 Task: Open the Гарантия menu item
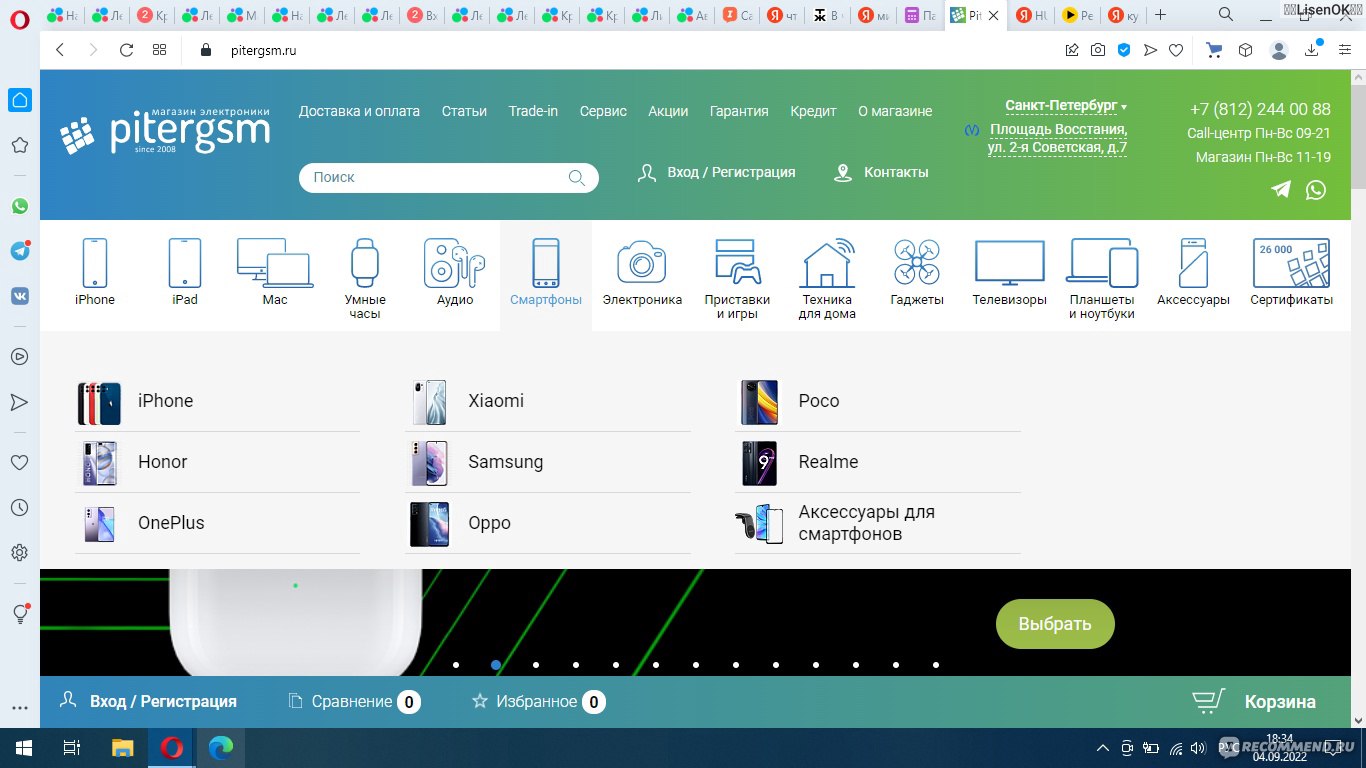coord(739,111)
